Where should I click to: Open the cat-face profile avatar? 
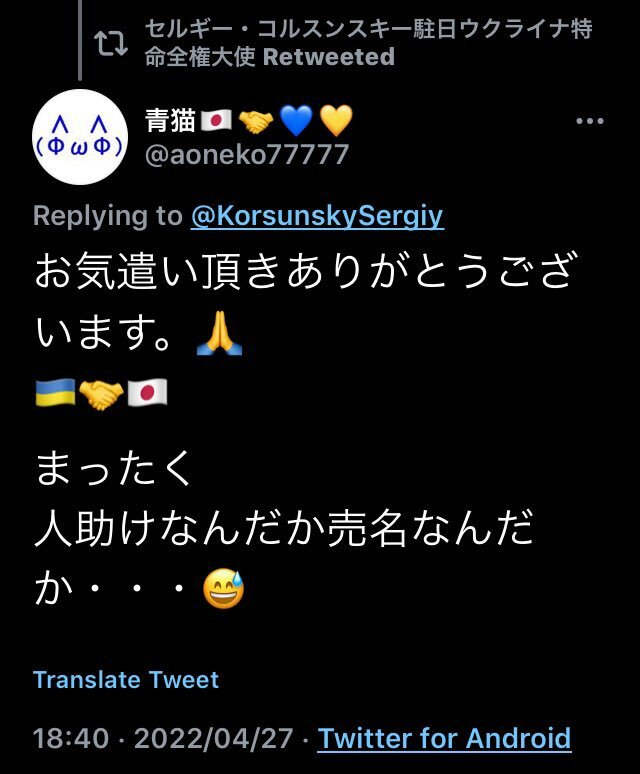click(x=80, y=137)
